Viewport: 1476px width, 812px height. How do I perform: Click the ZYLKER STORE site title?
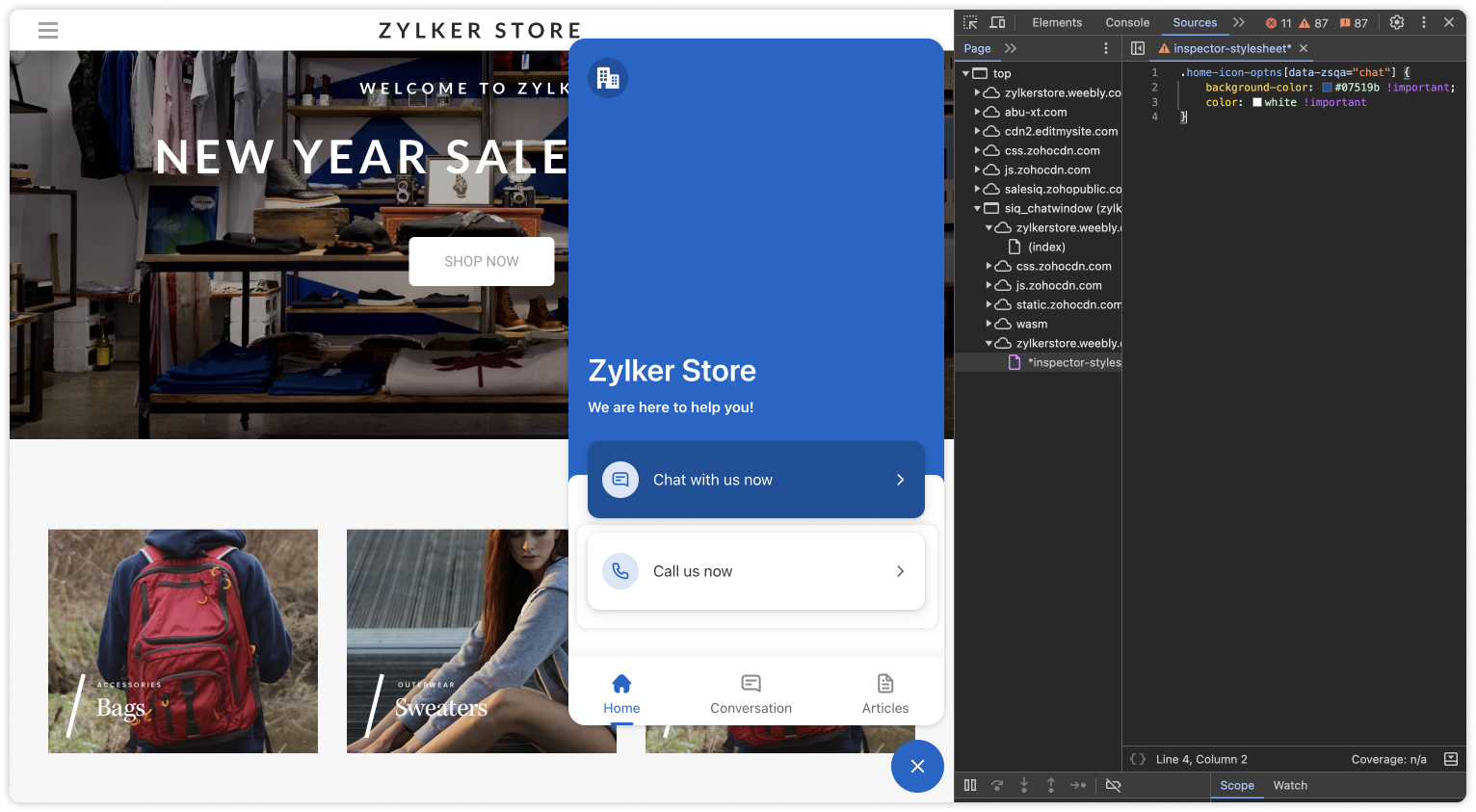pyautogui.click(x=481, y=31)
